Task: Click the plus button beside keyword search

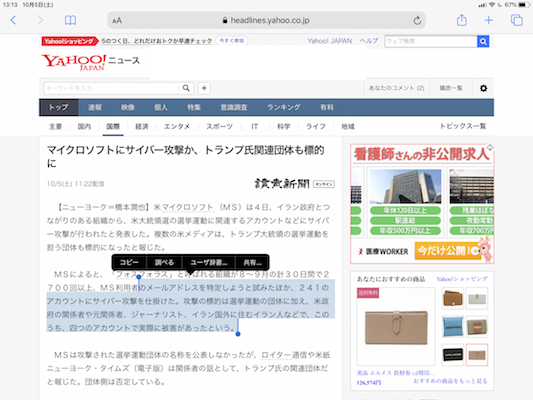Action: [204, 88]
